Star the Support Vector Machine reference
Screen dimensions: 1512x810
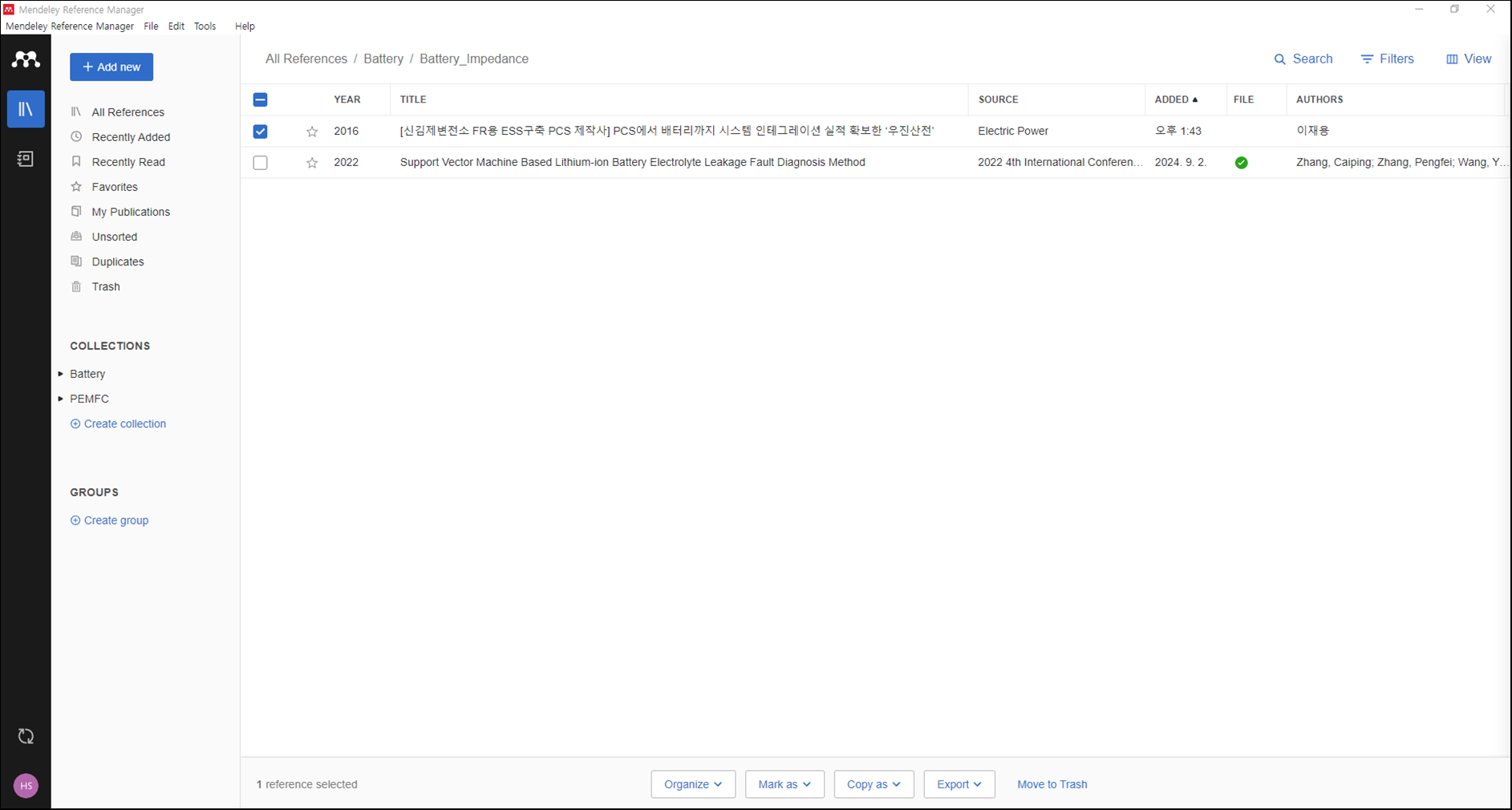312,163
